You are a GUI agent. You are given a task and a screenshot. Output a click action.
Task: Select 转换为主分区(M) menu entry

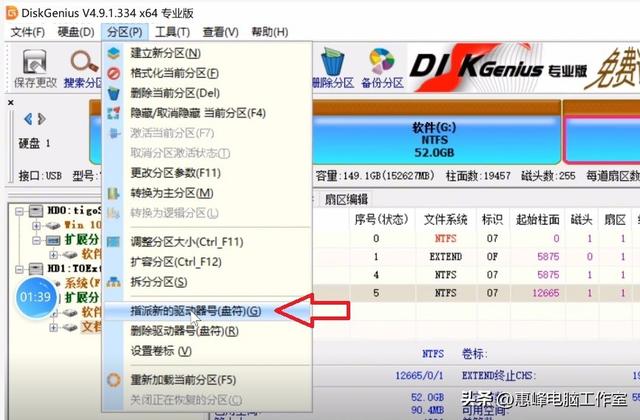(x=207, y=193)
